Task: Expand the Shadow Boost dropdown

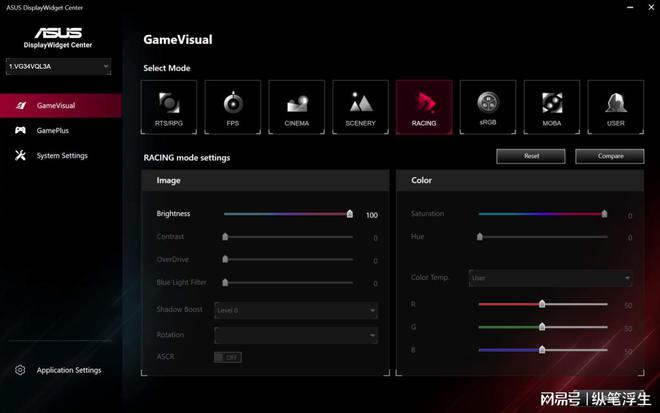Action: click(295, 311)
